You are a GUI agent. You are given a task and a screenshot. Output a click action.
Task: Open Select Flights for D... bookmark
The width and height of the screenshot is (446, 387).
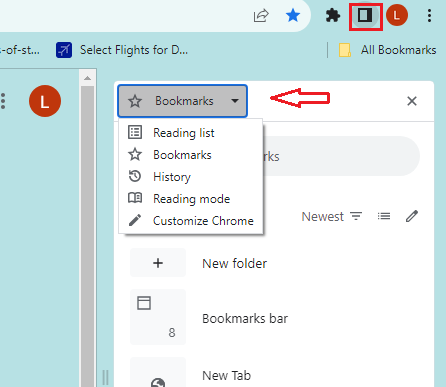(122, 50)
